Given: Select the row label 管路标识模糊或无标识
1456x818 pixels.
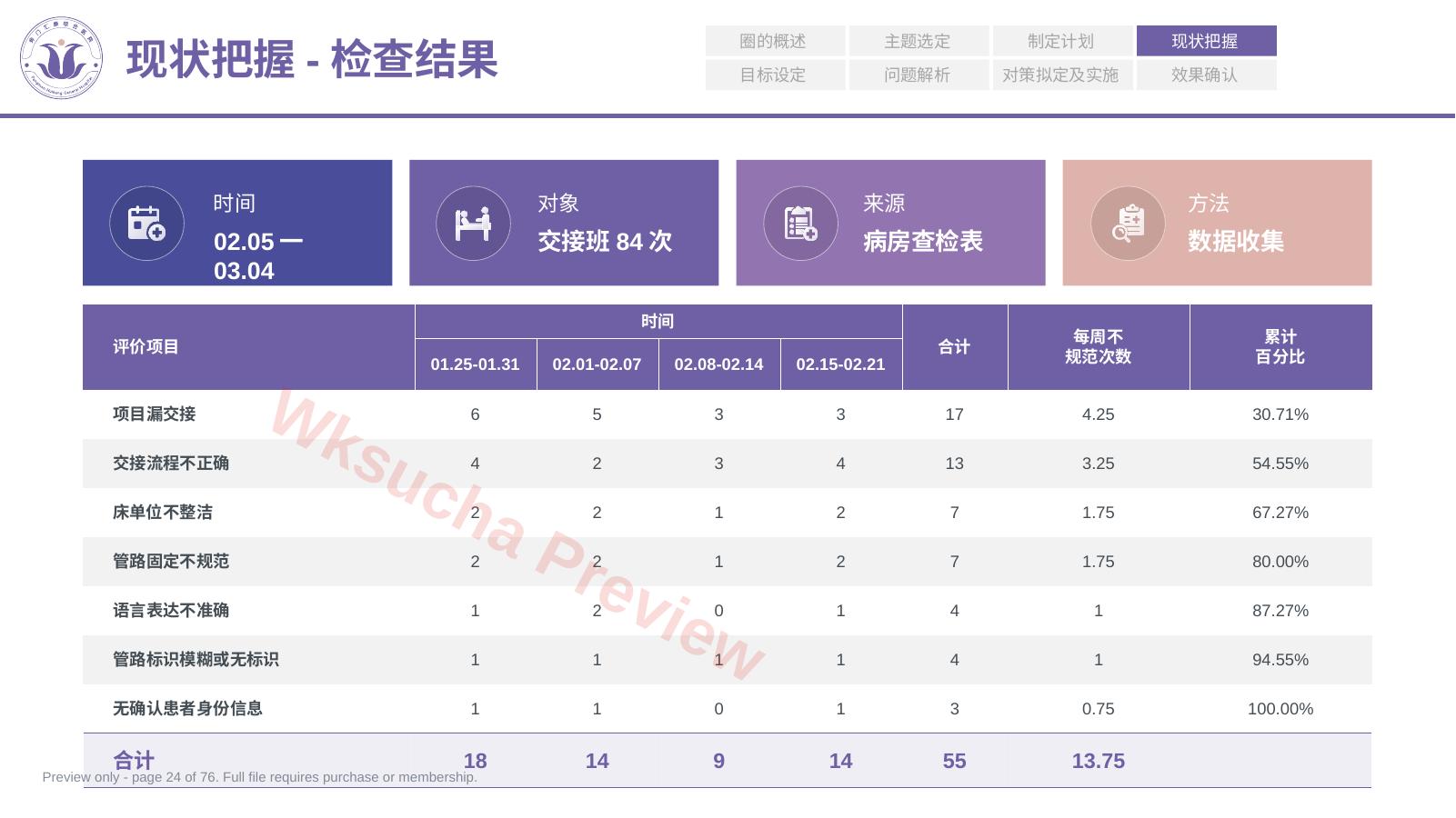Looking at the screenshot, I should coord(196,660).
